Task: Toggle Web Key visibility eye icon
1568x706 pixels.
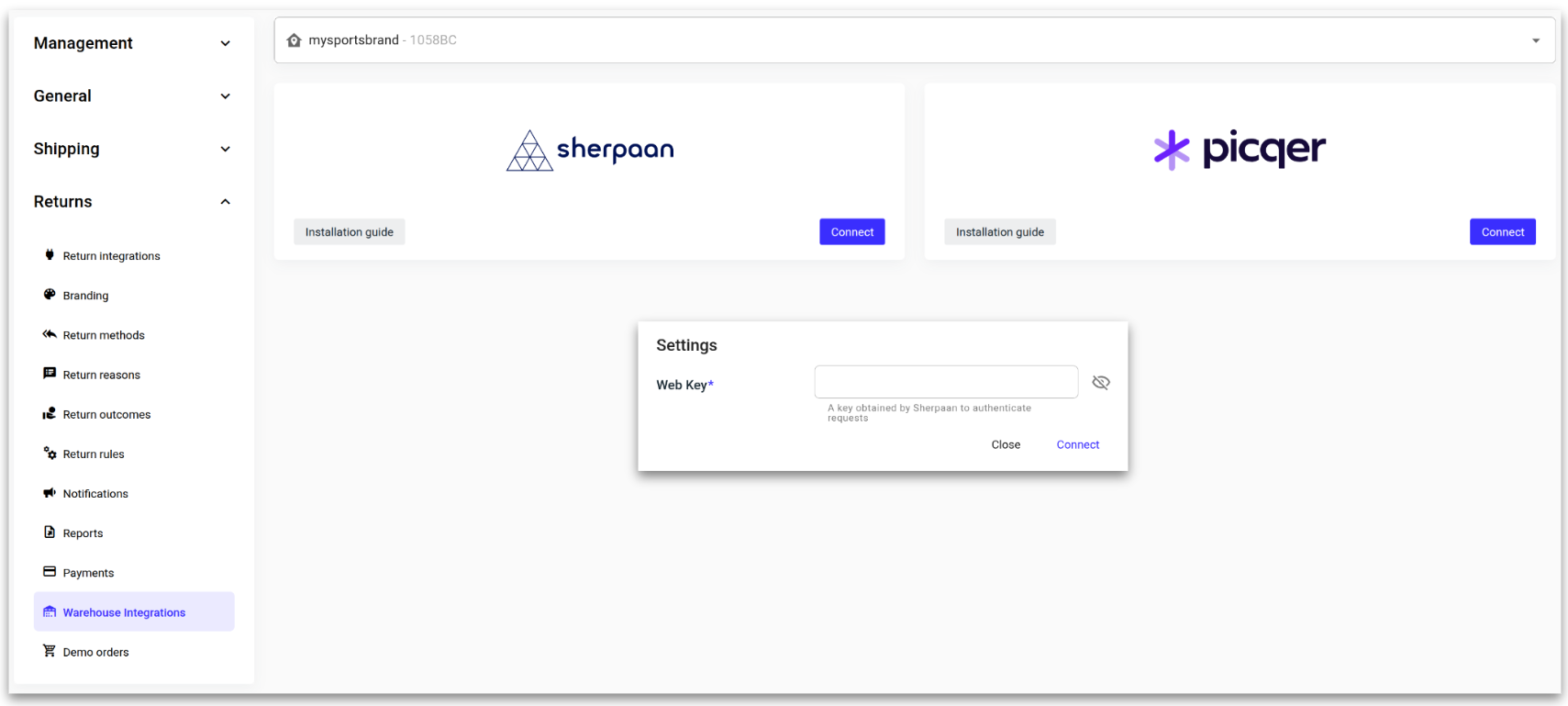Action: point(1101,383)
